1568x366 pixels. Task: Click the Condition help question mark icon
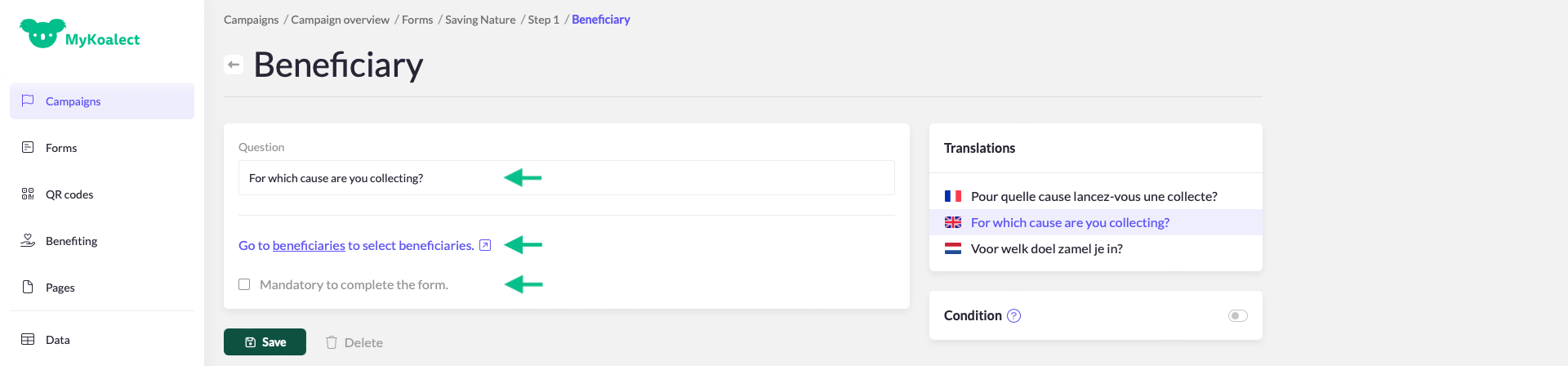coord(1013,316)
